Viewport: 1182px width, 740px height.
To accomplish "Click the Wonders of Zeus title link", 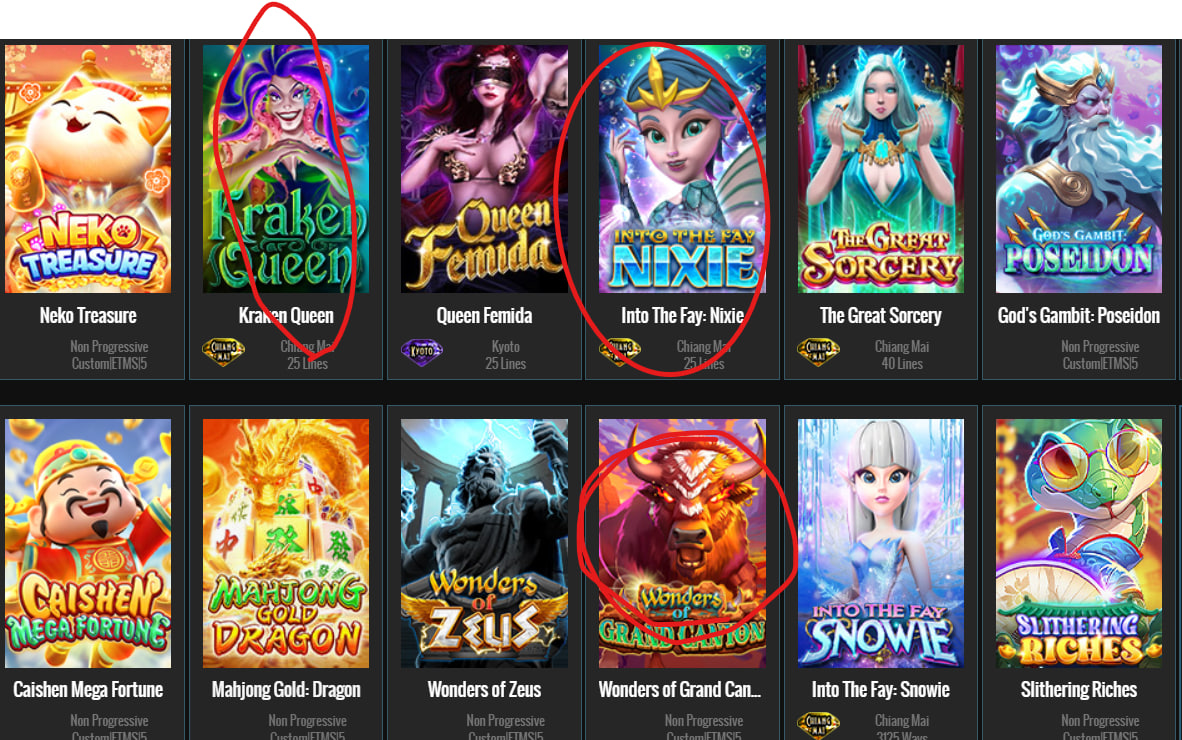I will pyautogui.click(x=484, y=690).
